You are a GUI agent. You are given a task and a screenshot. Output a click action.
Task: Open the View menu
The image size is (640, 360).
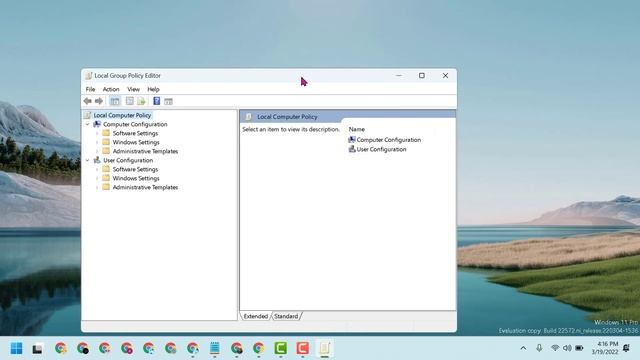(x=133, y=89)
